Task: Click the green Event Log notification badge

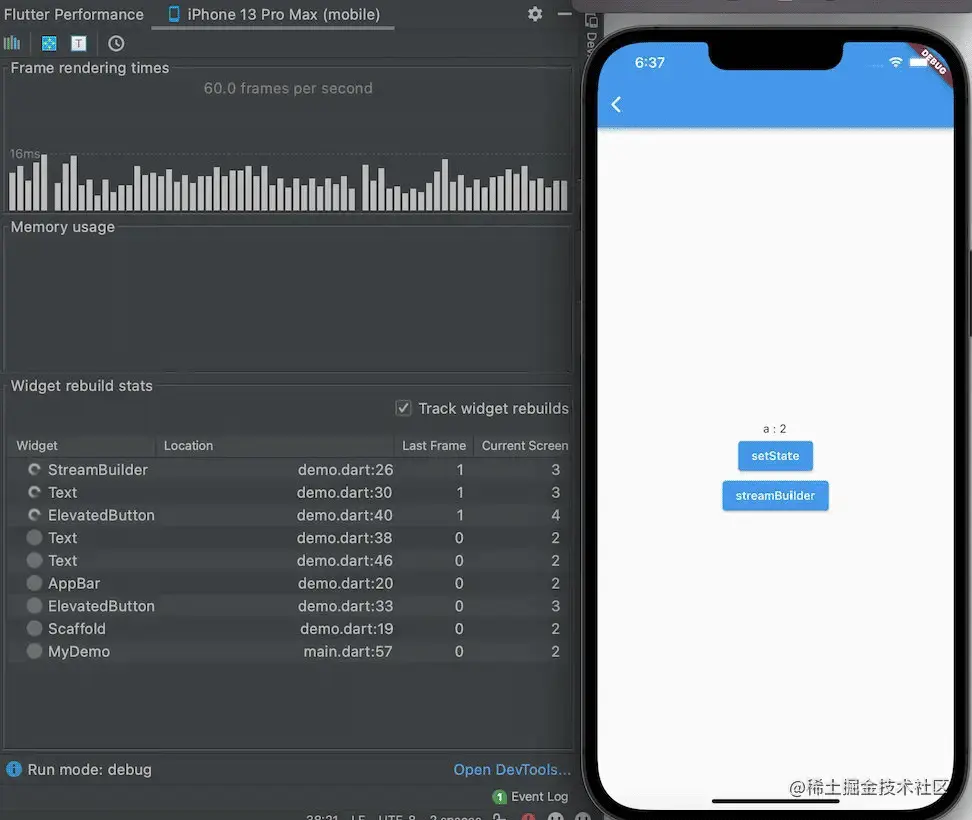Action: [500, 797]
